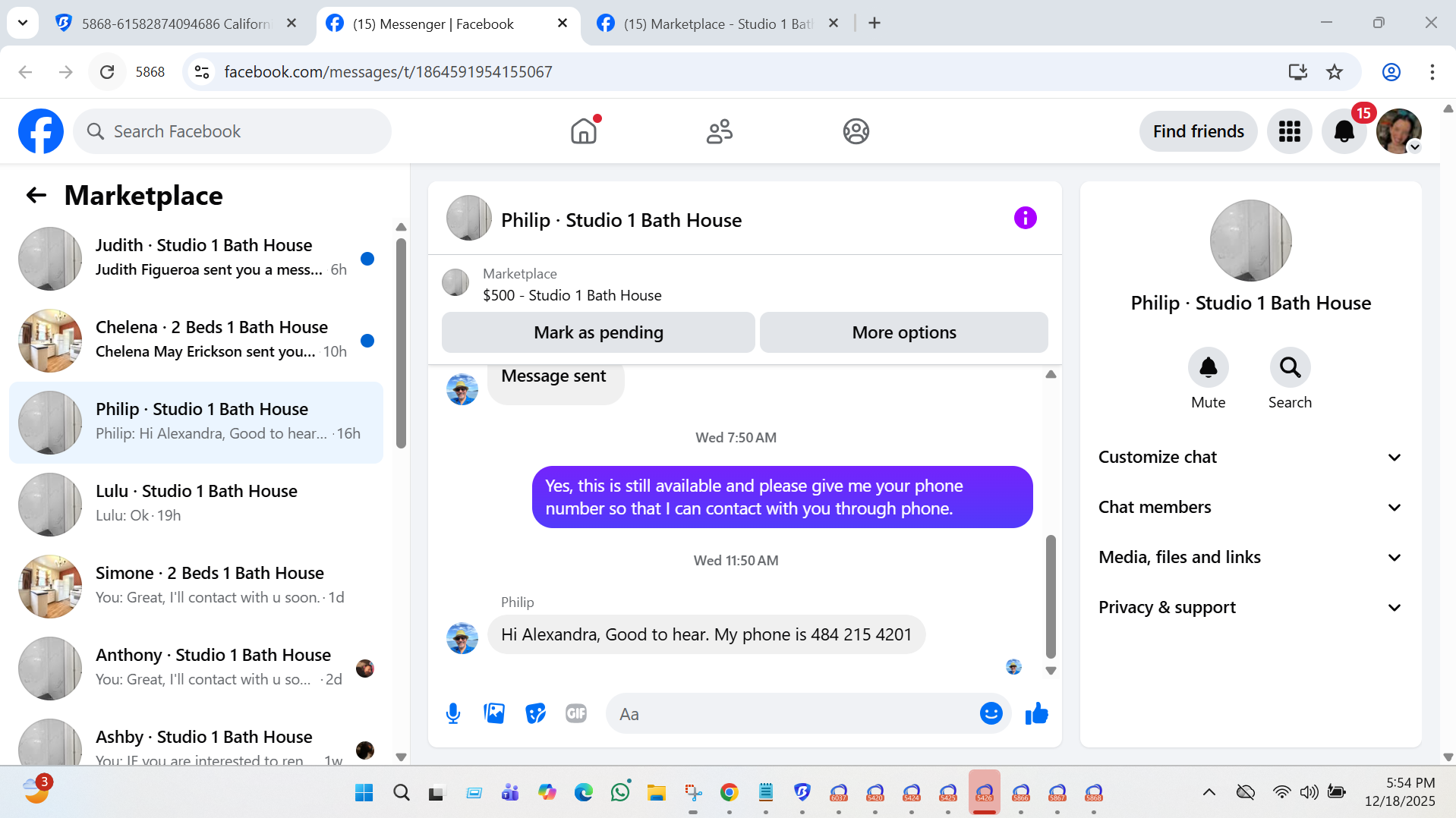Viewport: 1456px width, 818px height.
Task: Switch to the Marketplace Studio 1 Bath tab
Action: 717,24
